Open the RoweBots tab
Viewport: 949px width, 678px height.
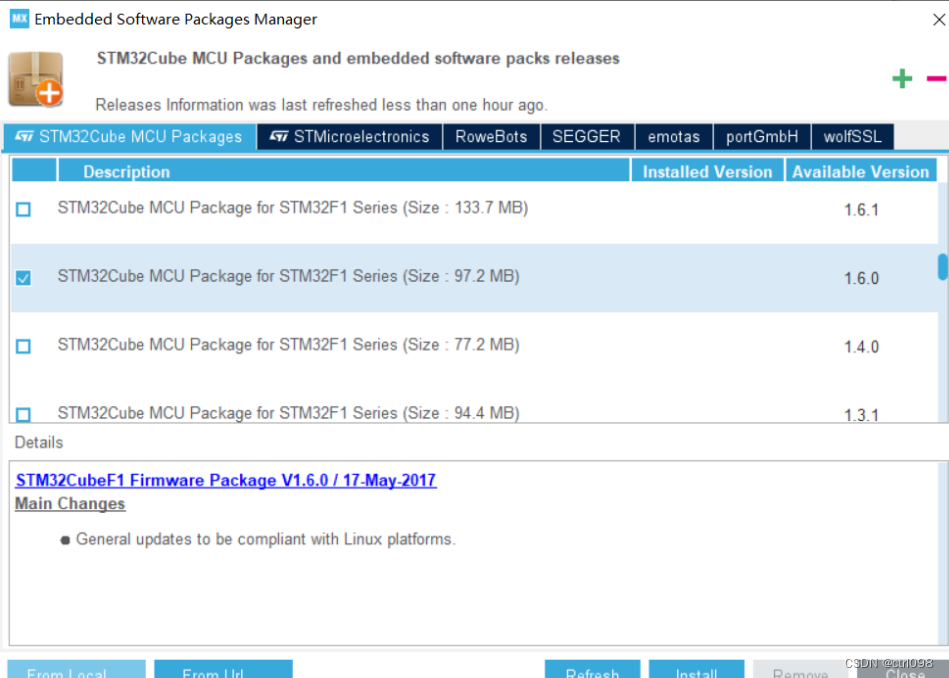[491, 137]
